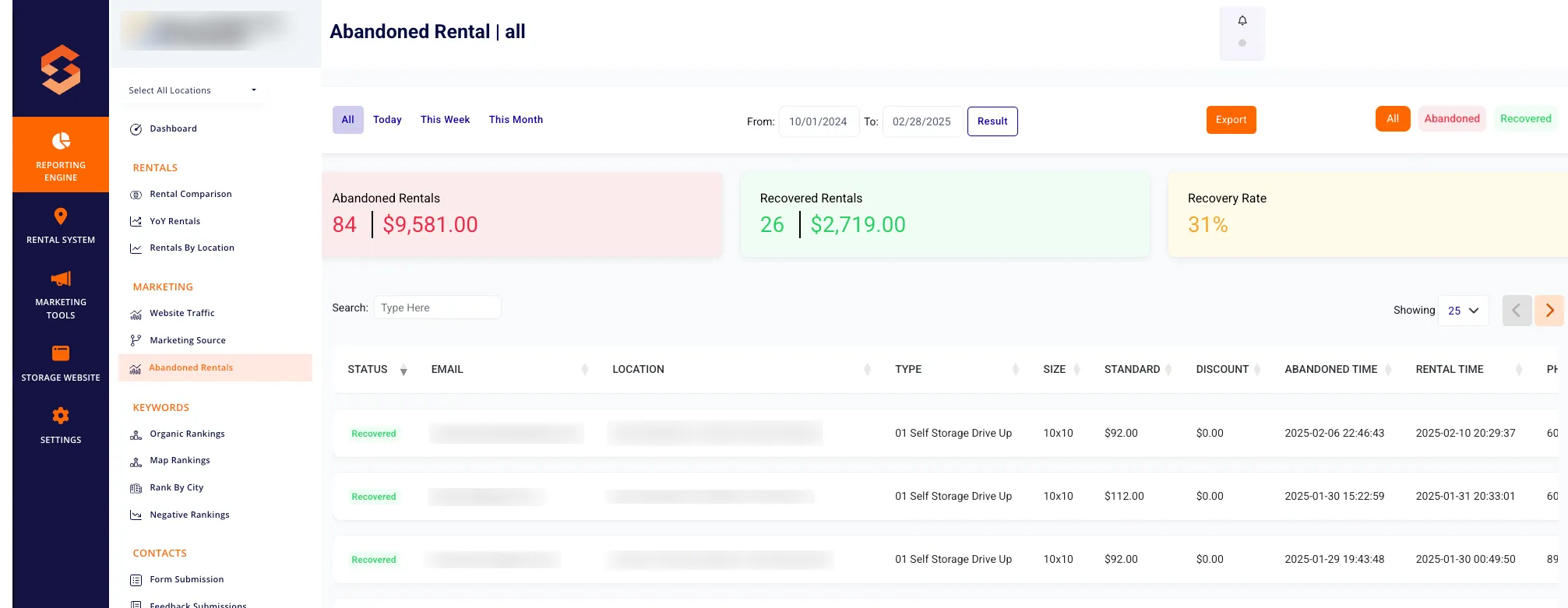Click the To date field
This screenshot has width=1568, height=608.
(922, 121)
